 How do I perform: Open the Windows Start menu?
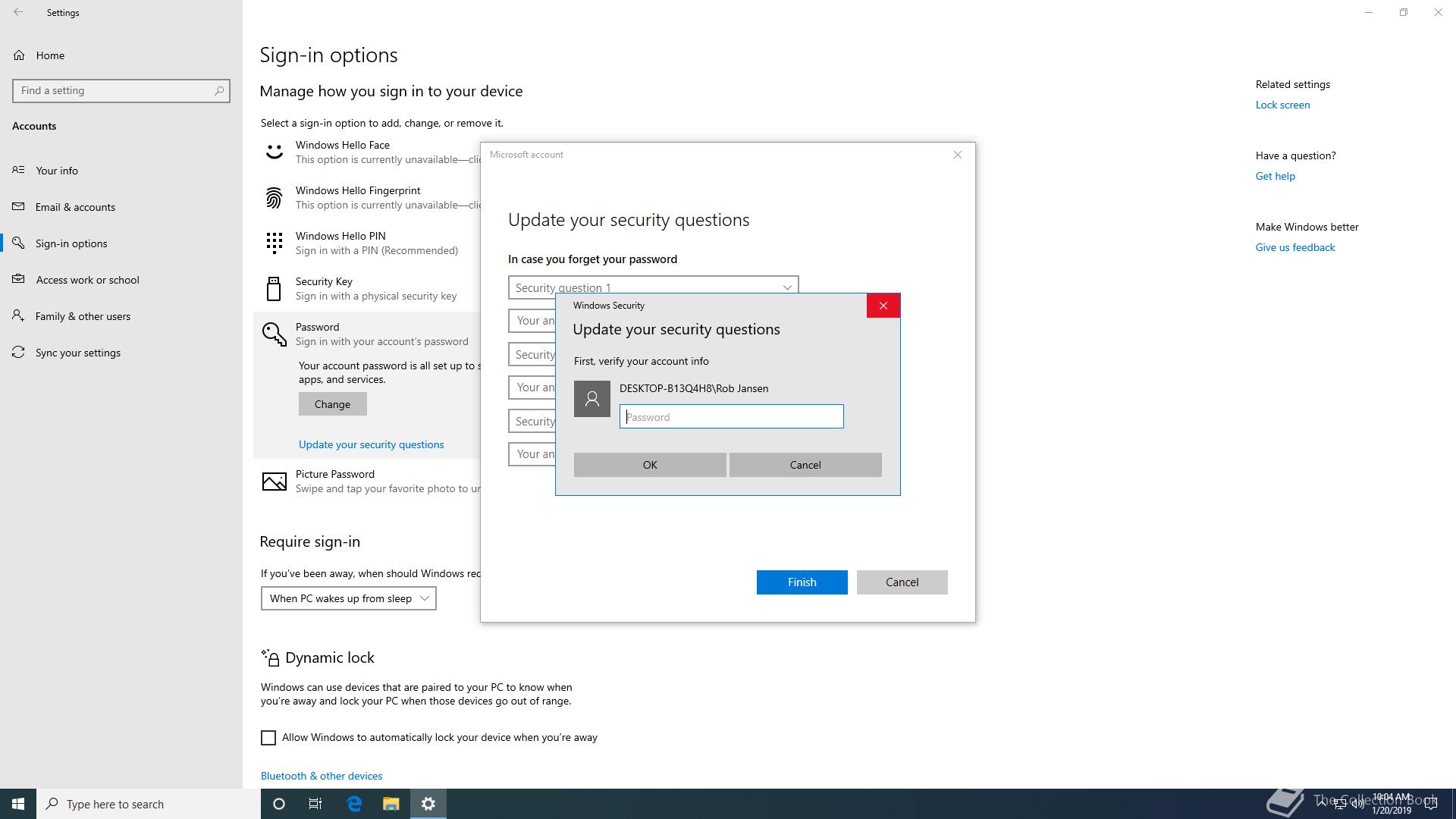coord(18,804)
